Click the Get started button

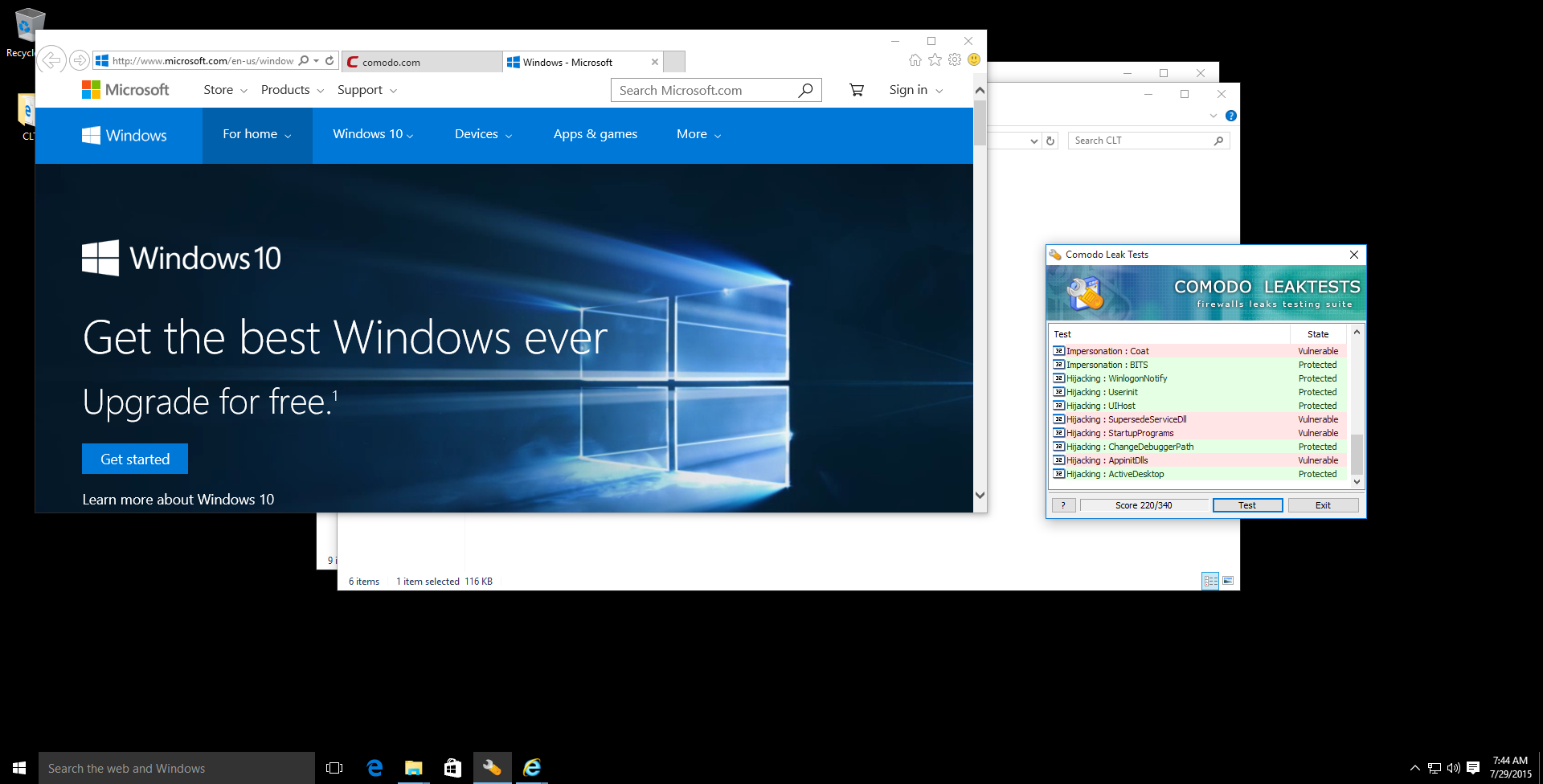135,459
